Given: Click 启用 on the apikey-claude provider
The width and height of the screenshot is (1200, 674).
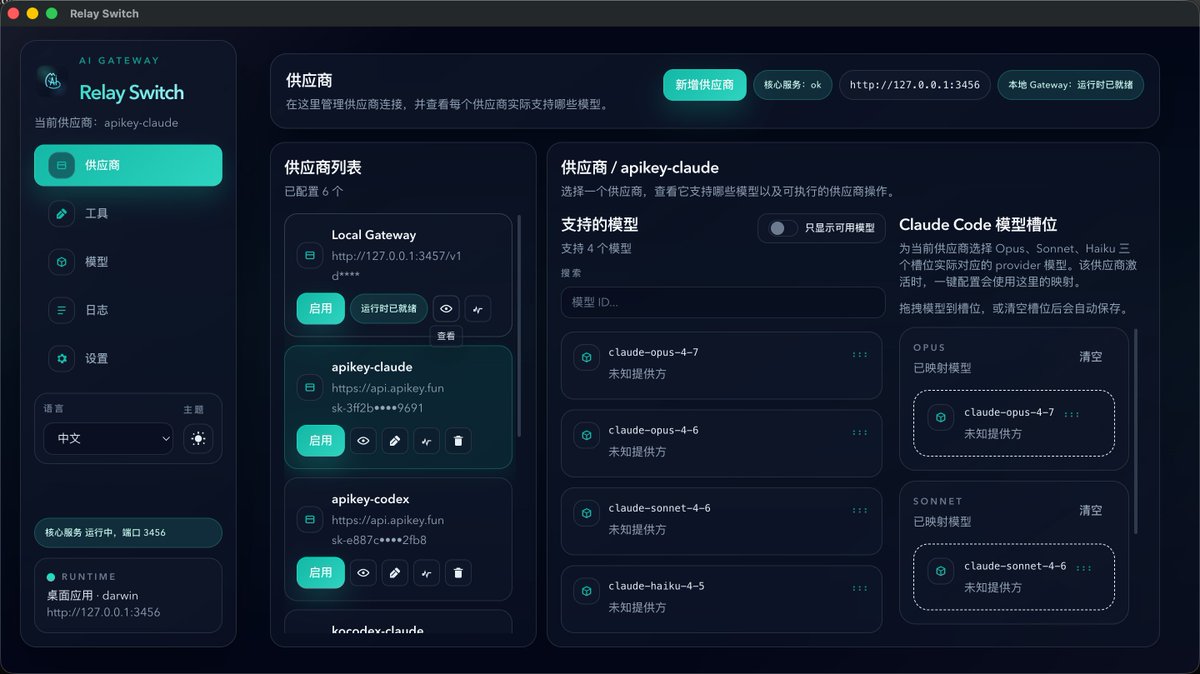Looking at the screenshot, I should 321,441.
